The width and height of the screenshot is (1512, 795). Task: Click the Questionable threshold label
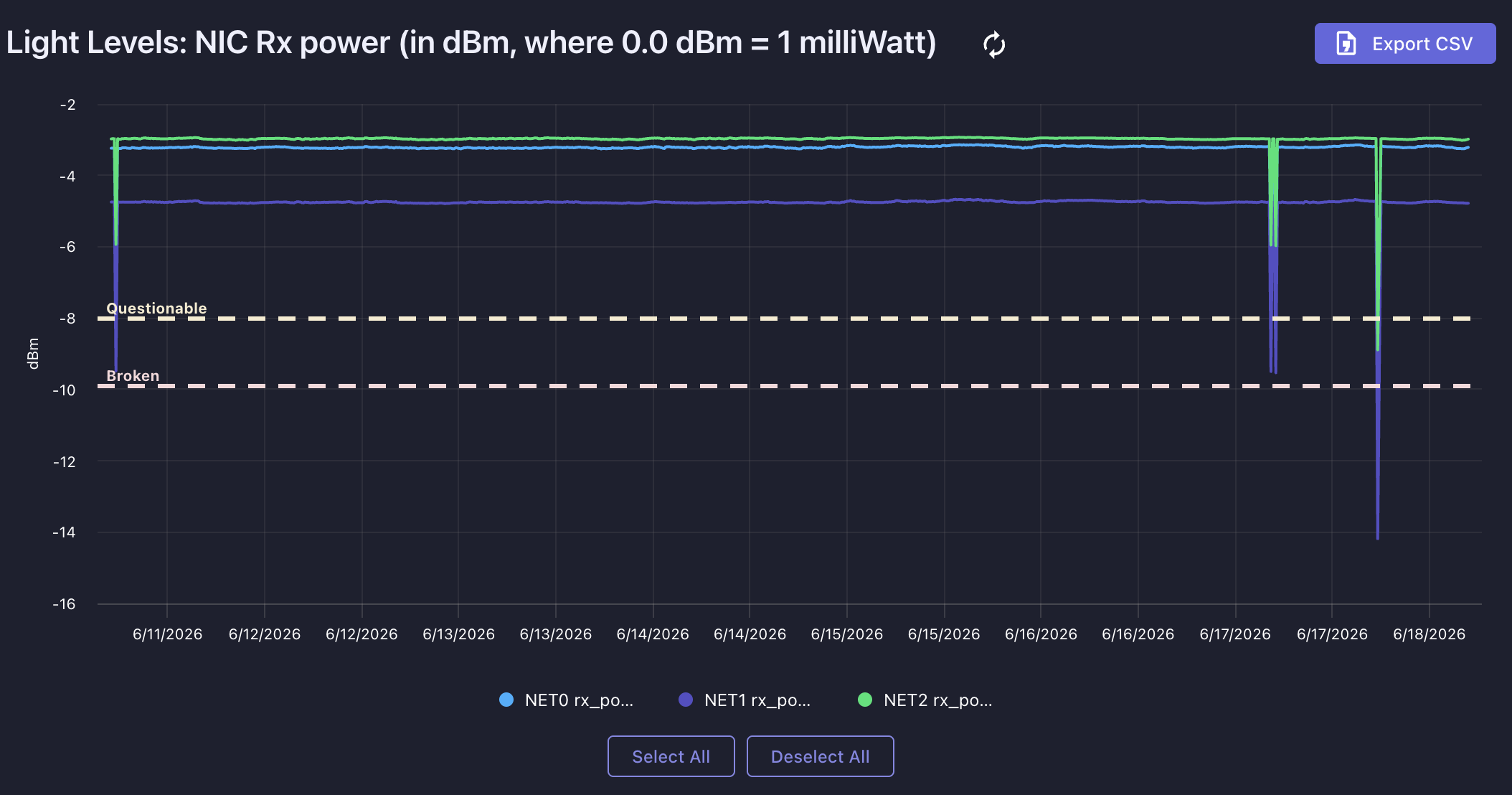point(156,309)
